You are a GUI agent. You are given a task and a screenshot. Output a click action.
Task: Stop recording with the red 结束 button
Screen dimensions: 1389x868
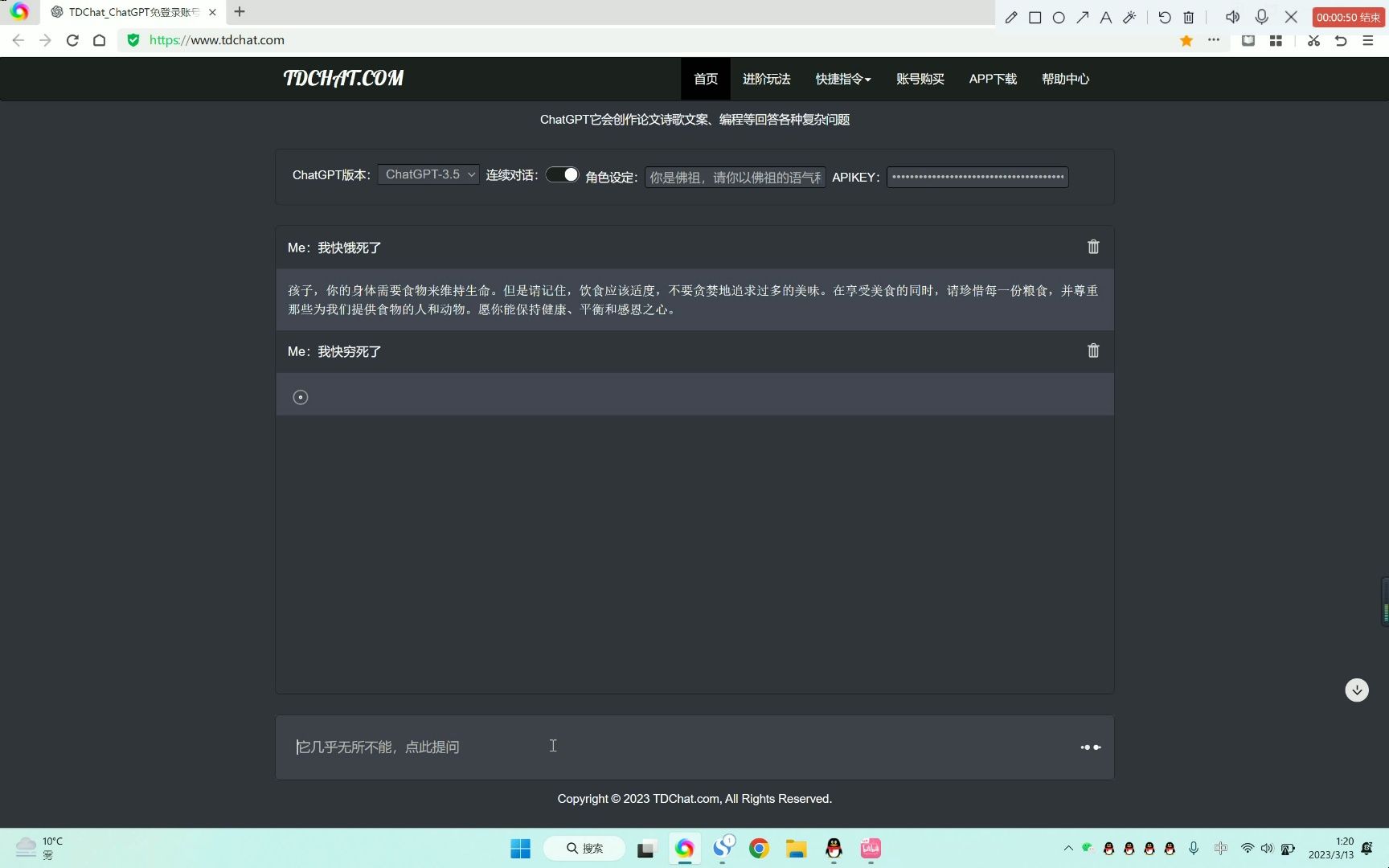(1348, 17)
